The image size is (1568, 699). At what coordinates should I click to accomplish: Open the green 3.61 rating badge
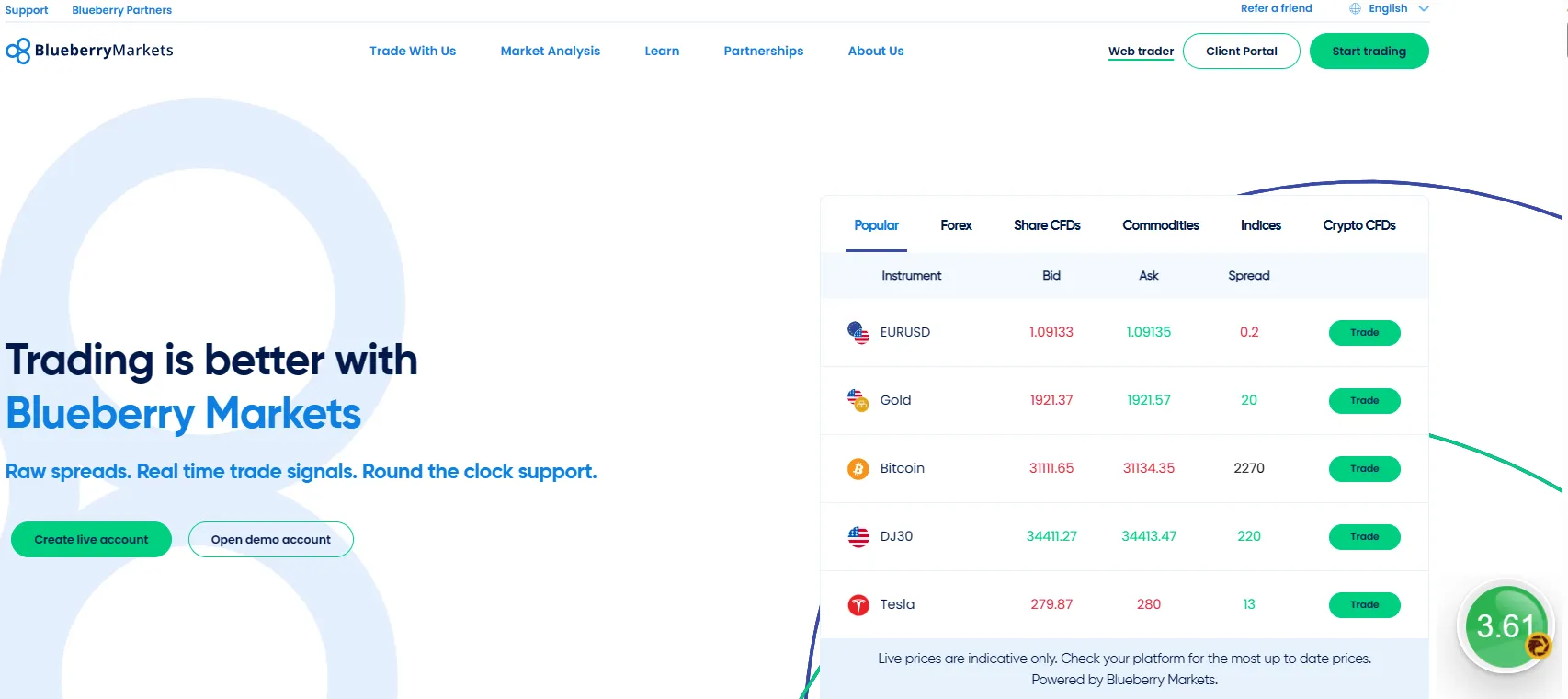[1506, 627]
